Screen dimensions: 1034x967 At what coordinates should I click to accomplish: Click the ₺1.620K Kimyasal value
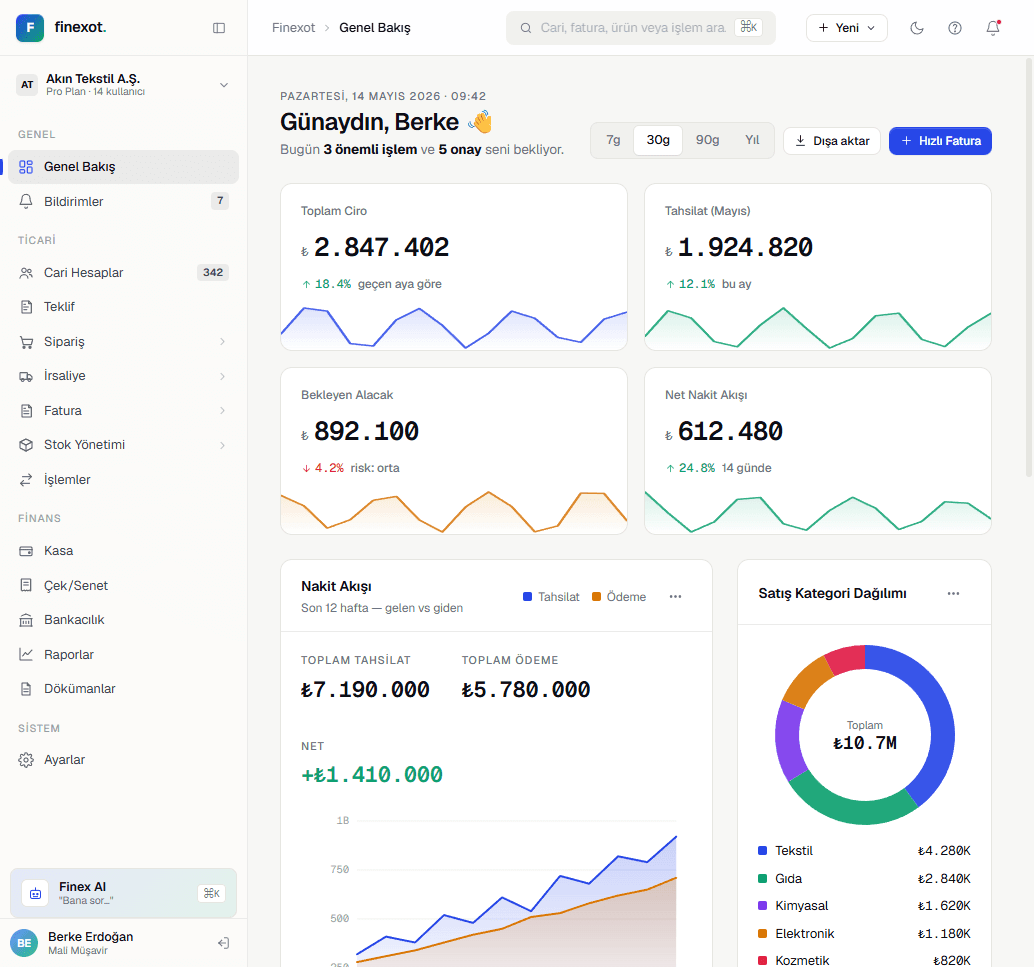(944, 906)
